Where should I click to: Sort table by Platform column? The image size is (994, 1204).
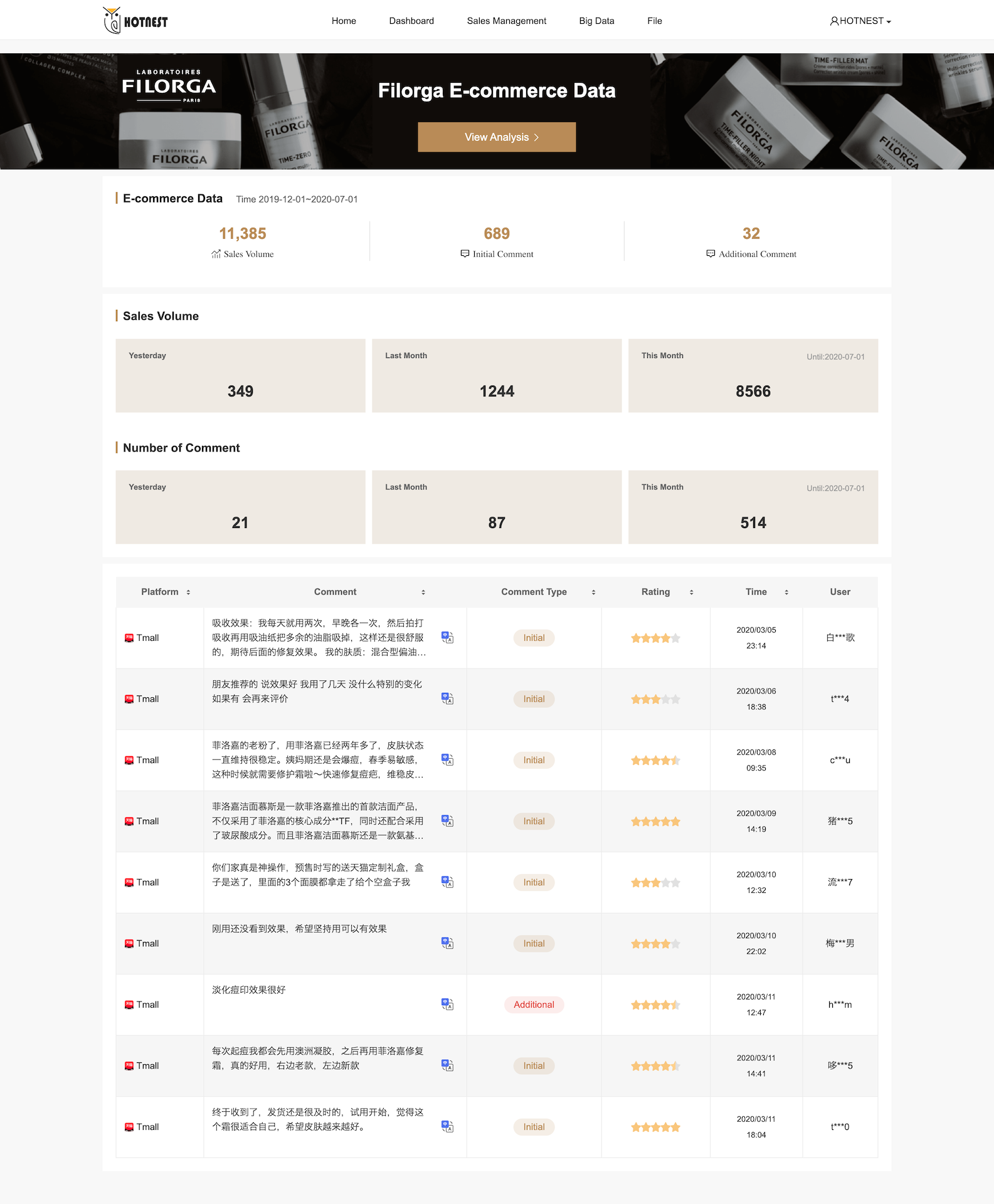pos(188,592)
